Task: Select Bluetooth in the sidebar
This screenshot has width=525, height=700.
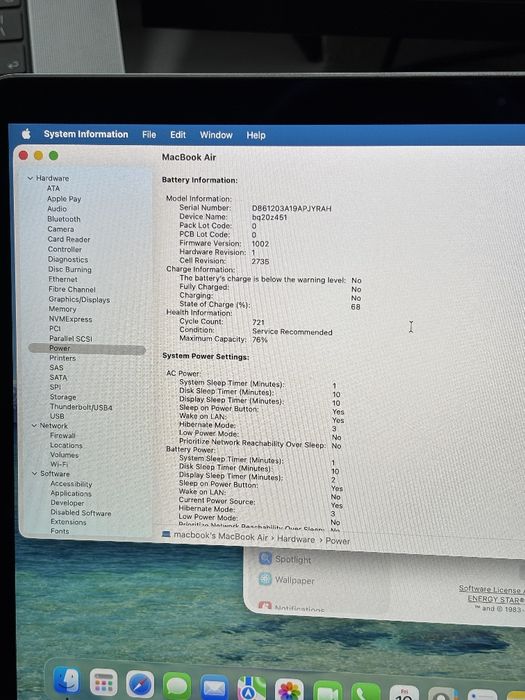Action: coord(64,219)
